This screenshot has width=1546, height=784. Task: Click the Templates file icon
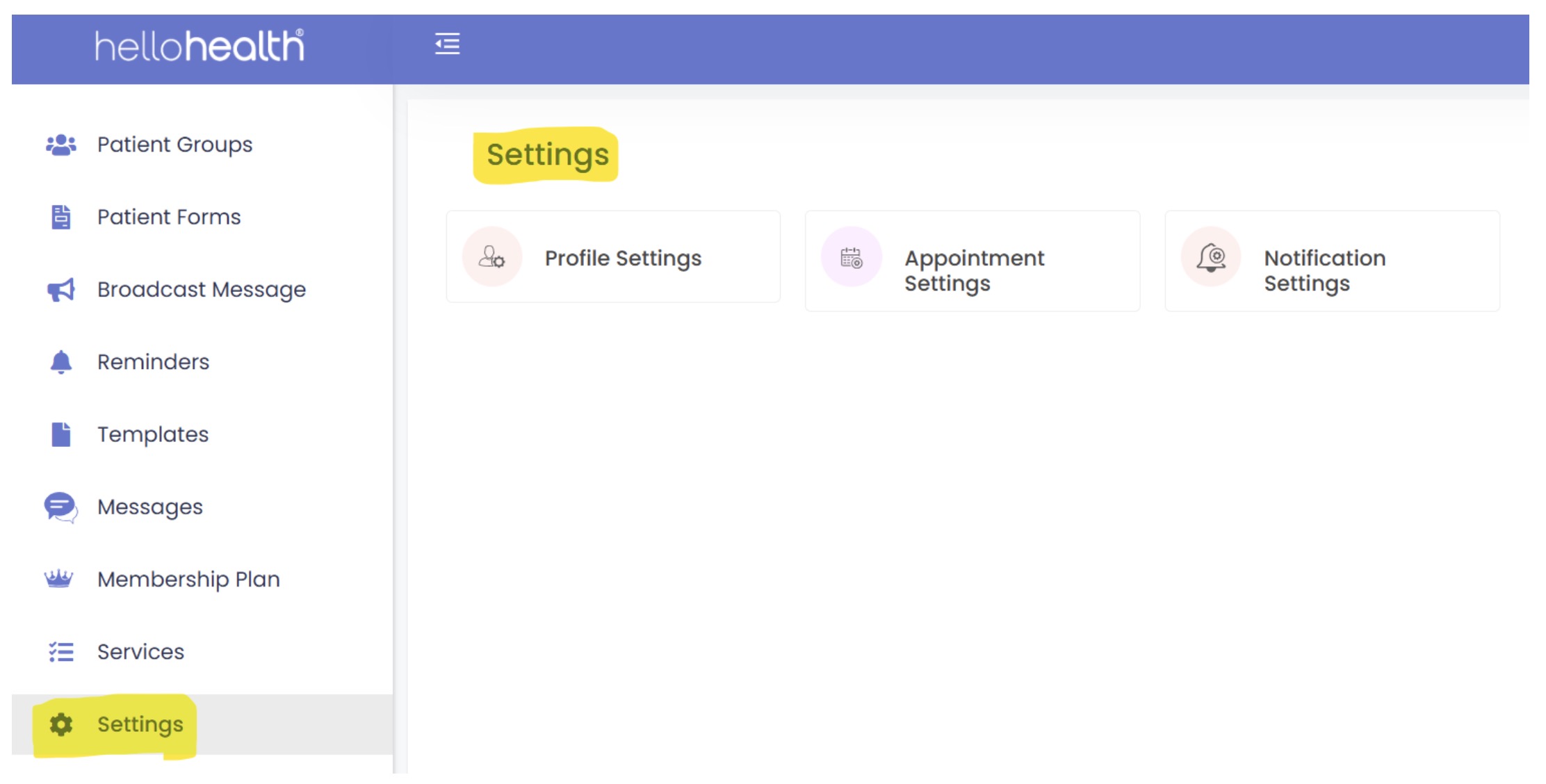click(61, 434)
